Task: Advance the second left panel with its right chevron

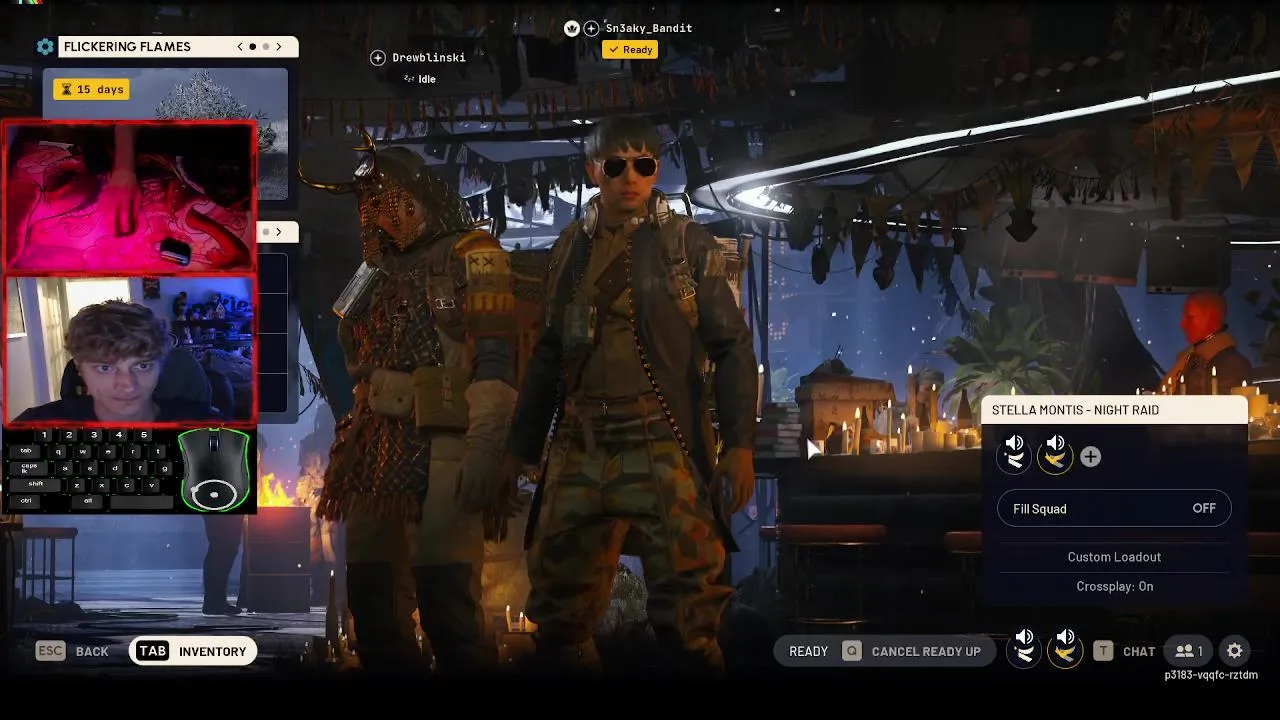Action: [279, 232]
